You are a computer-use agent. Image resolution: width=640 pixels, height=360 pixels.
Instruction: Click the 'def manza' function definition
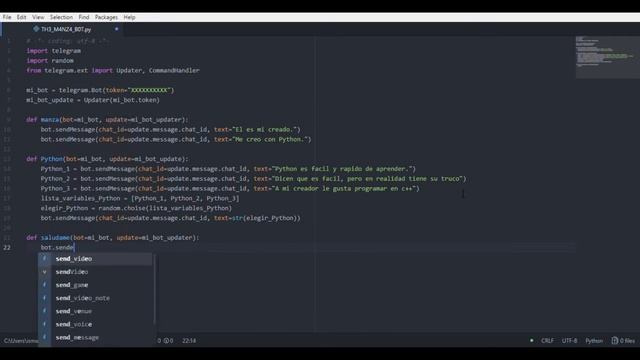107,120
